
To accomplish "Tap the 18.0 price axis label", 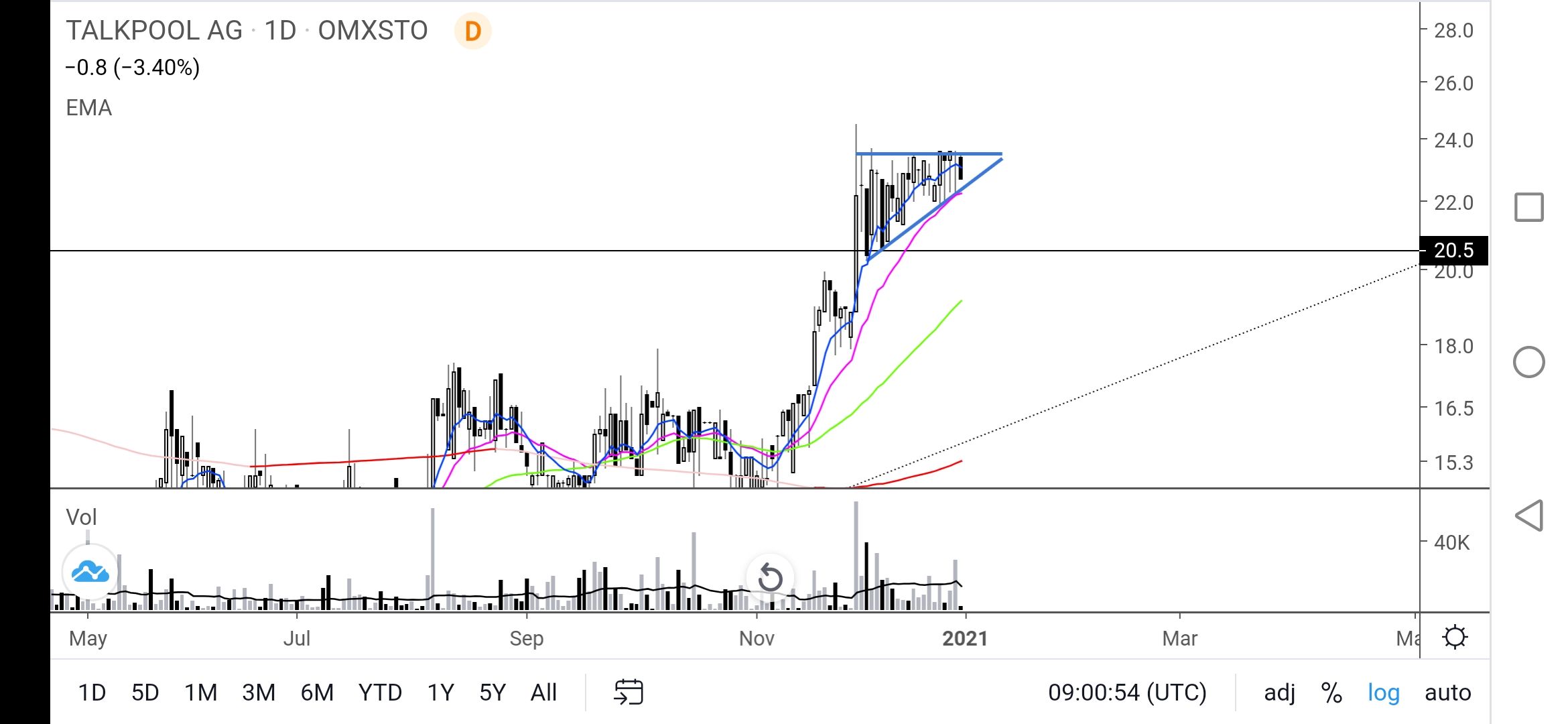I will pos(1453,346).
